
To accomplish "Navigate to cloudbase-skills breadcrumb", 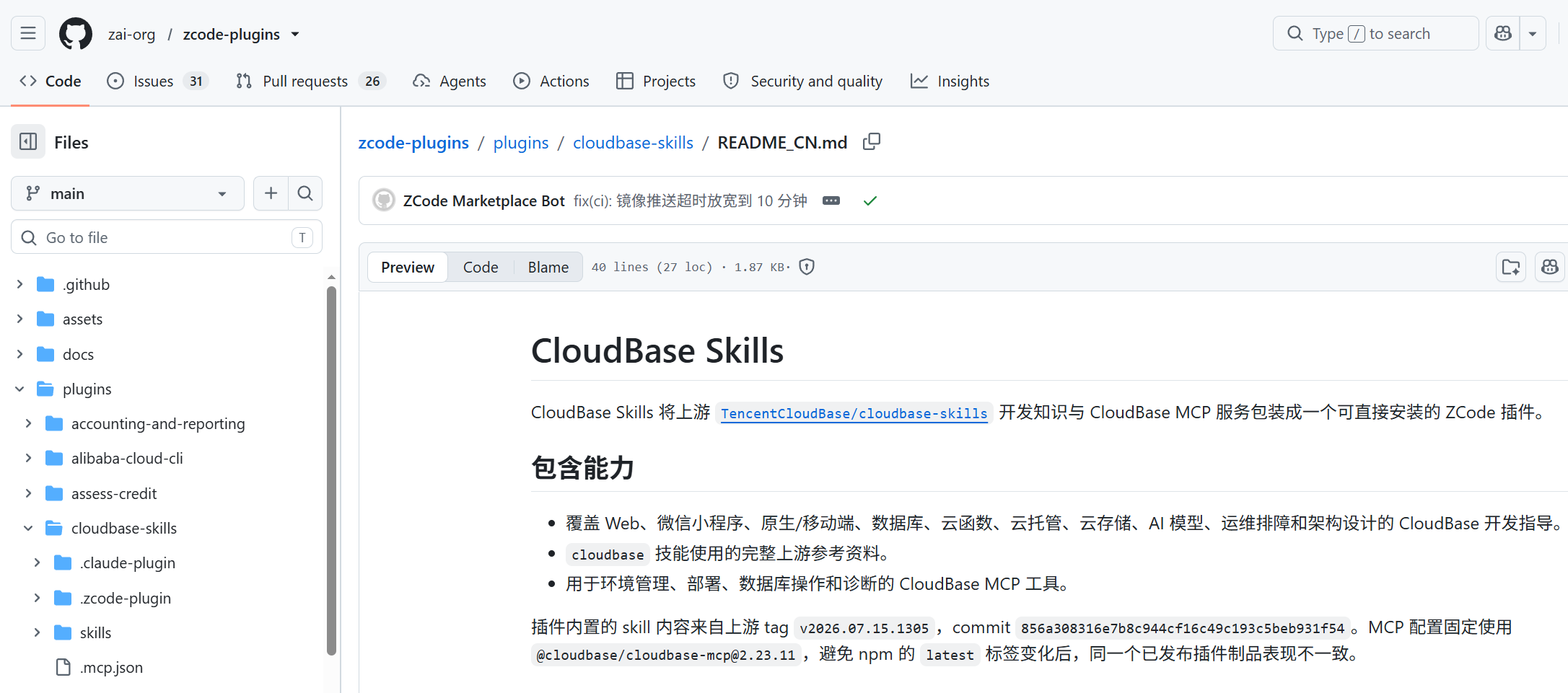I will [633, 143].
